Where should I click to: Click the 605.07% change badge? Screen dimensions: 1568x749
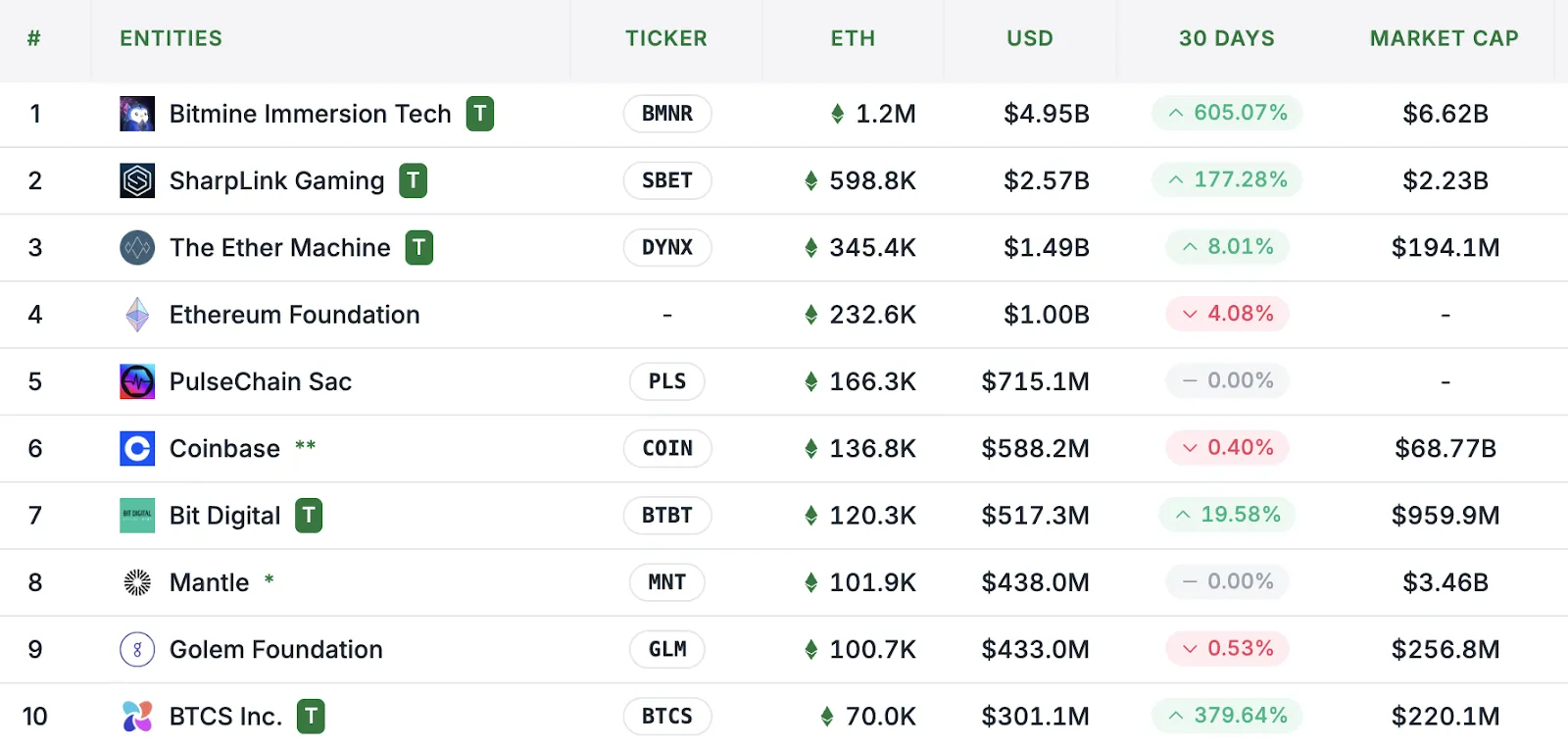(1227, 113)
